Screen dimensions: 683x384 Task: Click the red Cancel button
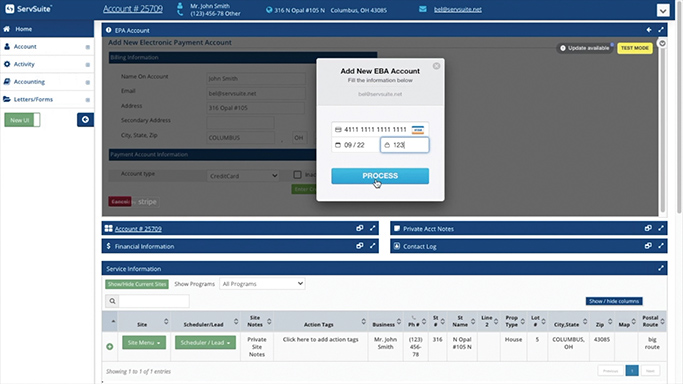coord(120,202)
